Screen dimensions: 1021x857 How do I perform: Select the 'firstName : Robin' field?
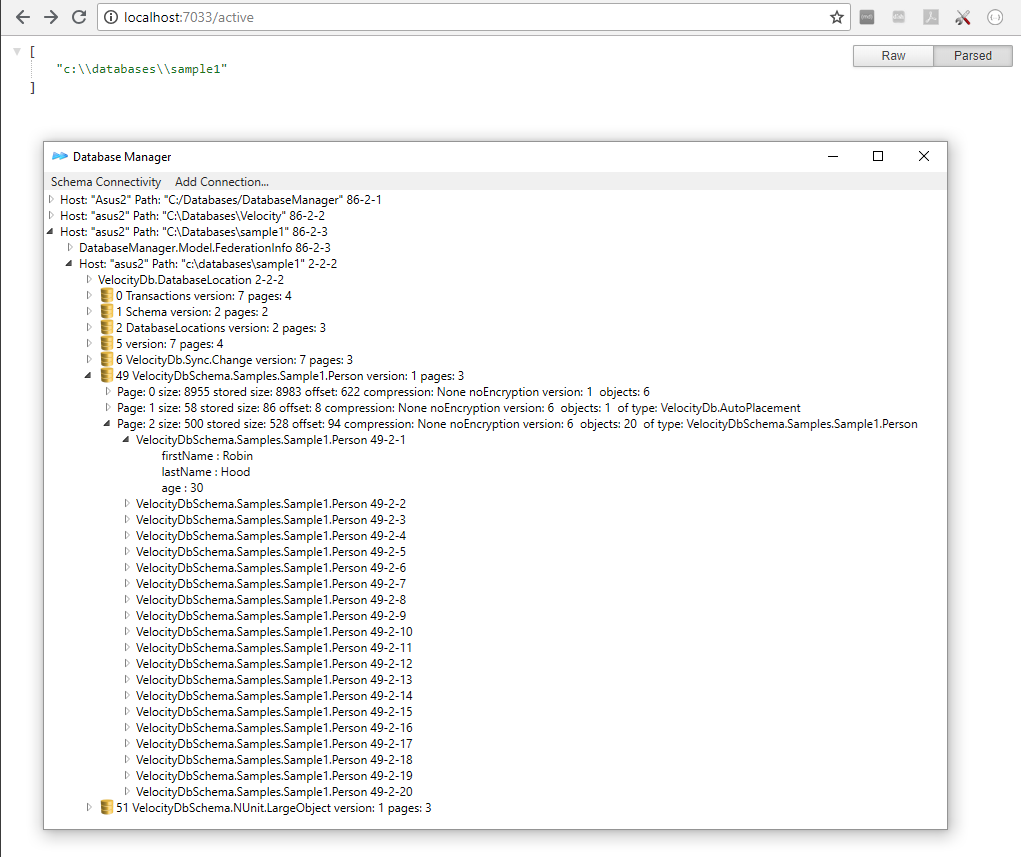point(207,456)
